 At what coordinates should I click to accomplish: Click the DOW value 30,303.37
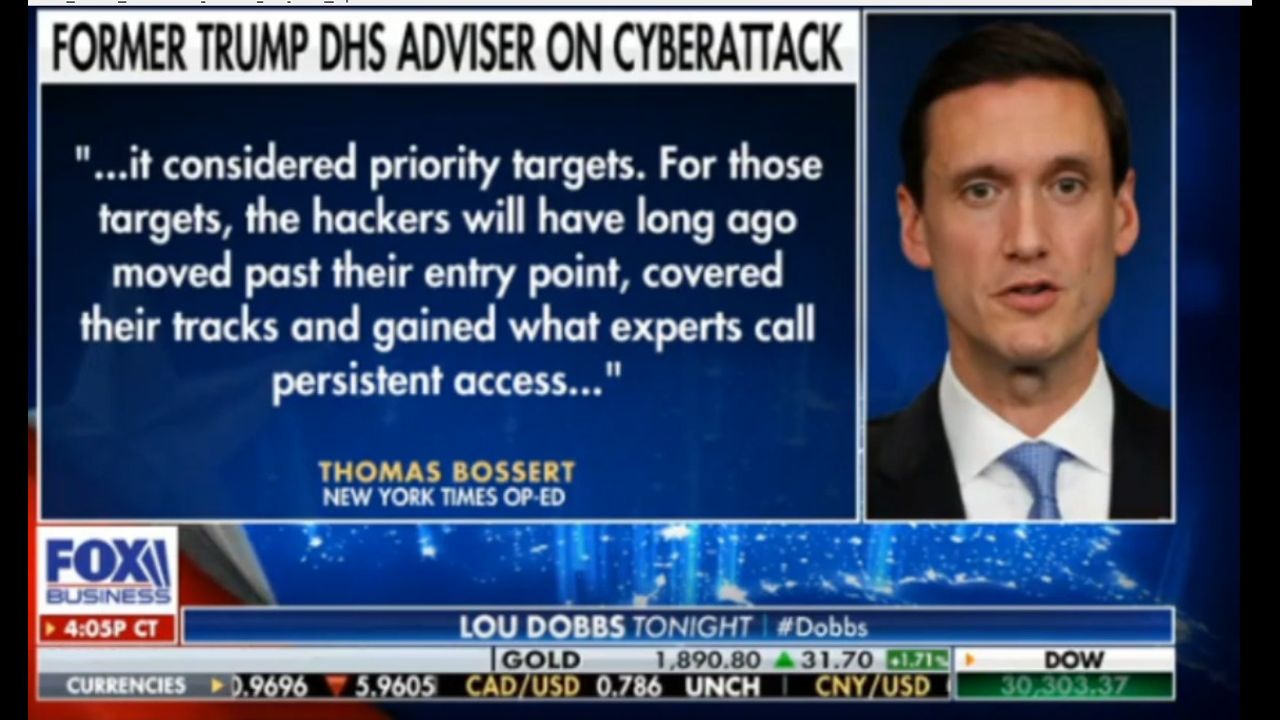pyautogui.click(x=1064, y=686)
